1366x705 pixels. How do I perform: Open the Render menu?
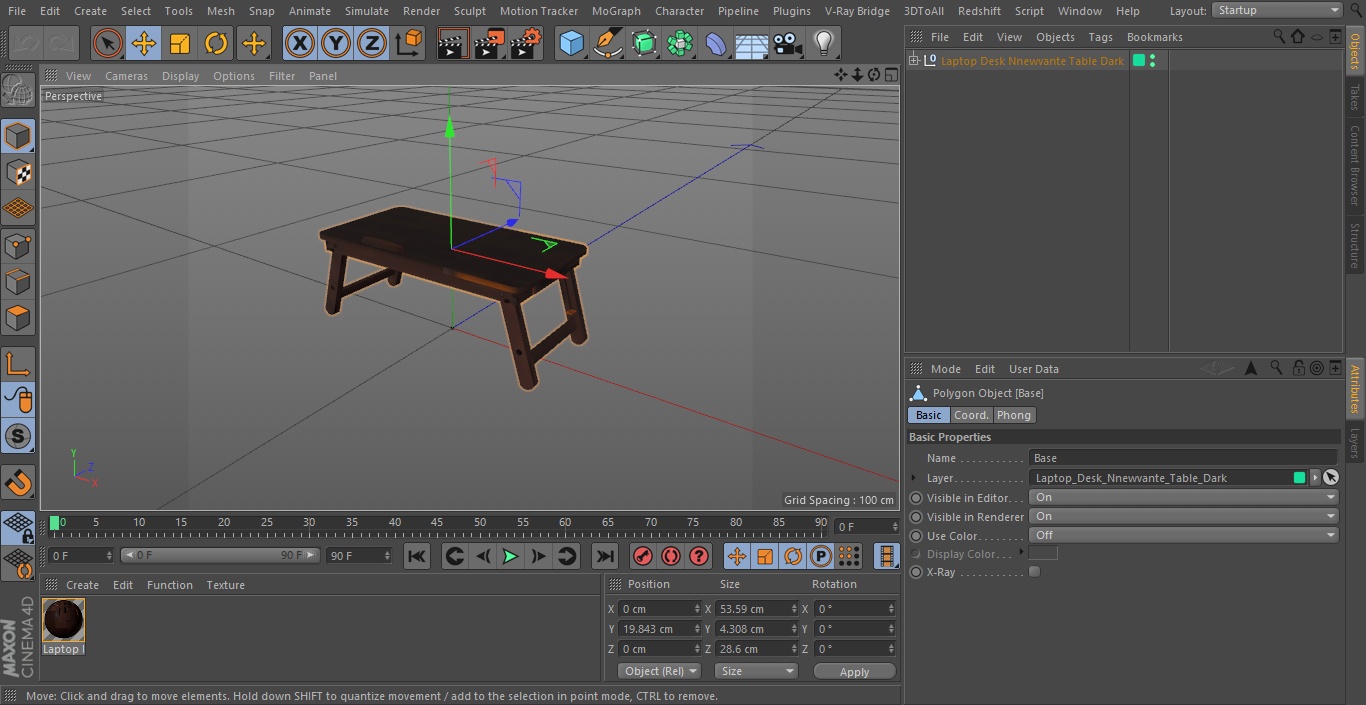point(421,11)
